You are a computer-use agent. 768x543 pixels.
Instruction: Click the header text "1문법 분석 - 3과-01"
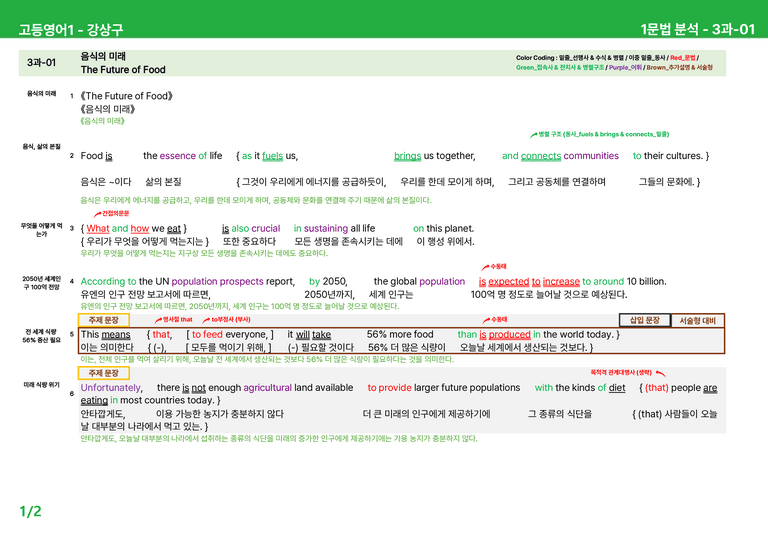[x=697, y=29]
